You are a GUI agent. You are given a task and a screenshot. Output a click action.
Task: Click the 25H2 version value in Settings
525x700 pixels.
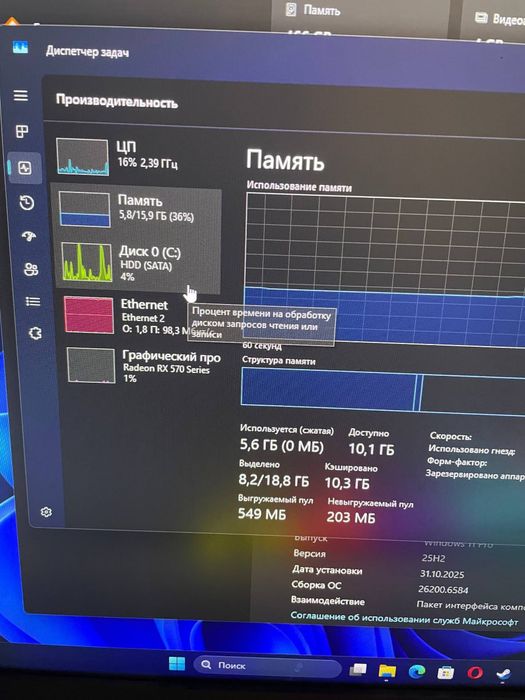coord(433,558)
